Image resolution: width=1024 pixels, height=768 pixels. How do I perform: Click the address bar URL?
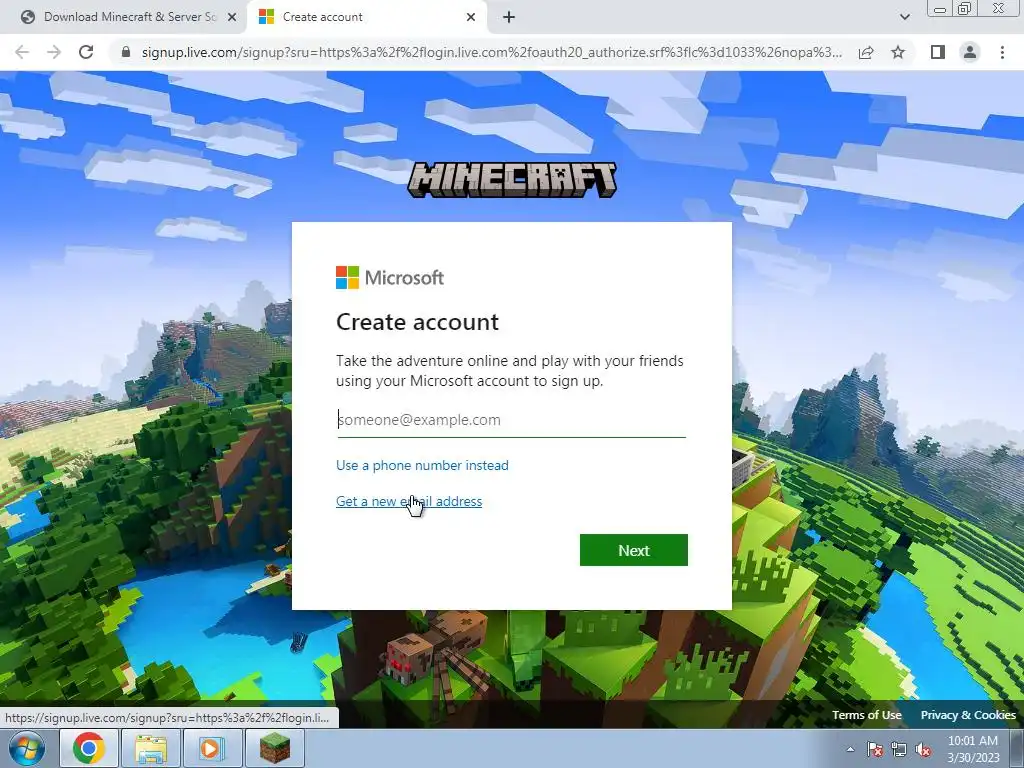(x=491, y=52)
